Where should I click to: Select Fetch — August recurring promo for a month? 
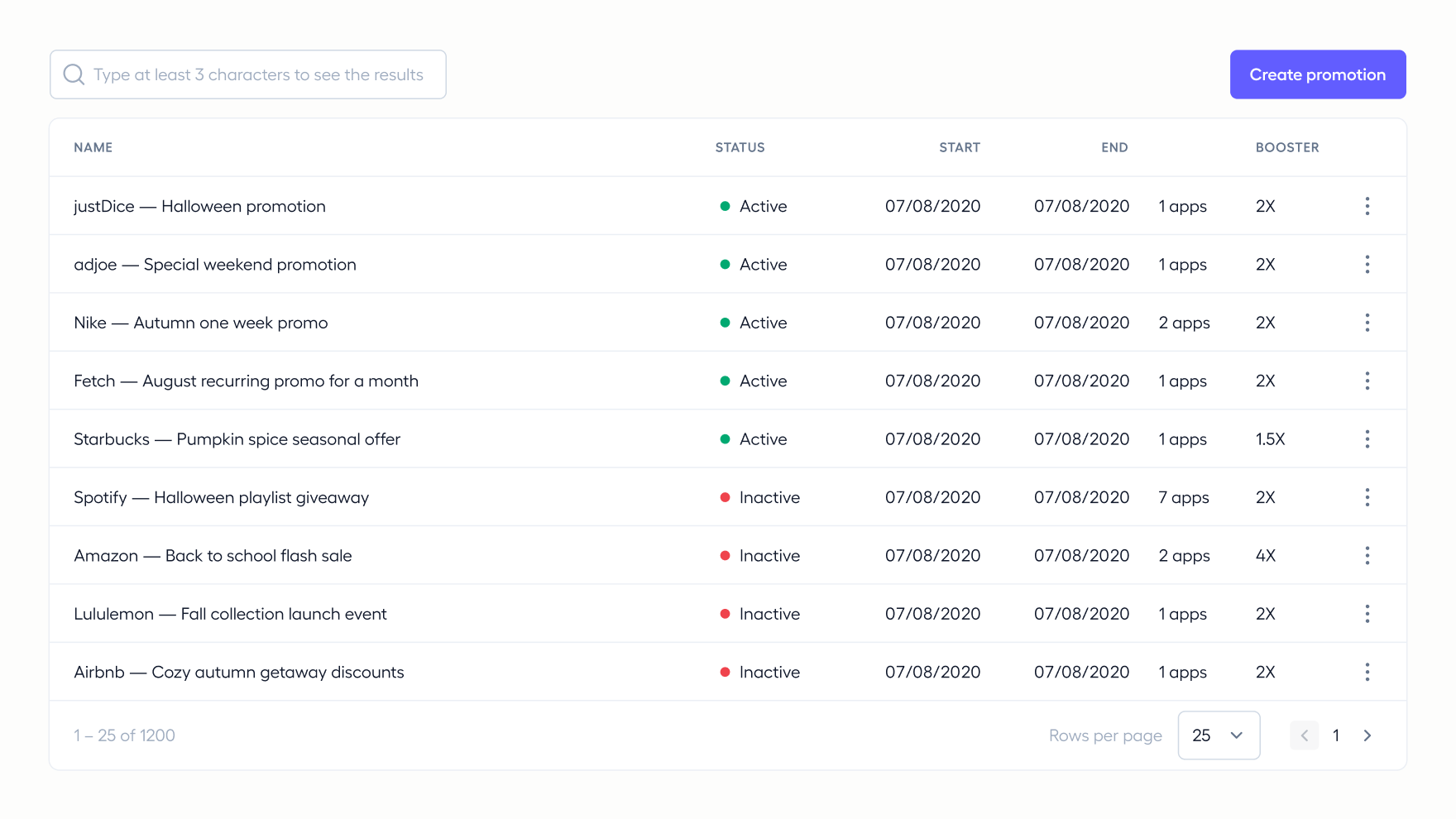pos(246,381)
